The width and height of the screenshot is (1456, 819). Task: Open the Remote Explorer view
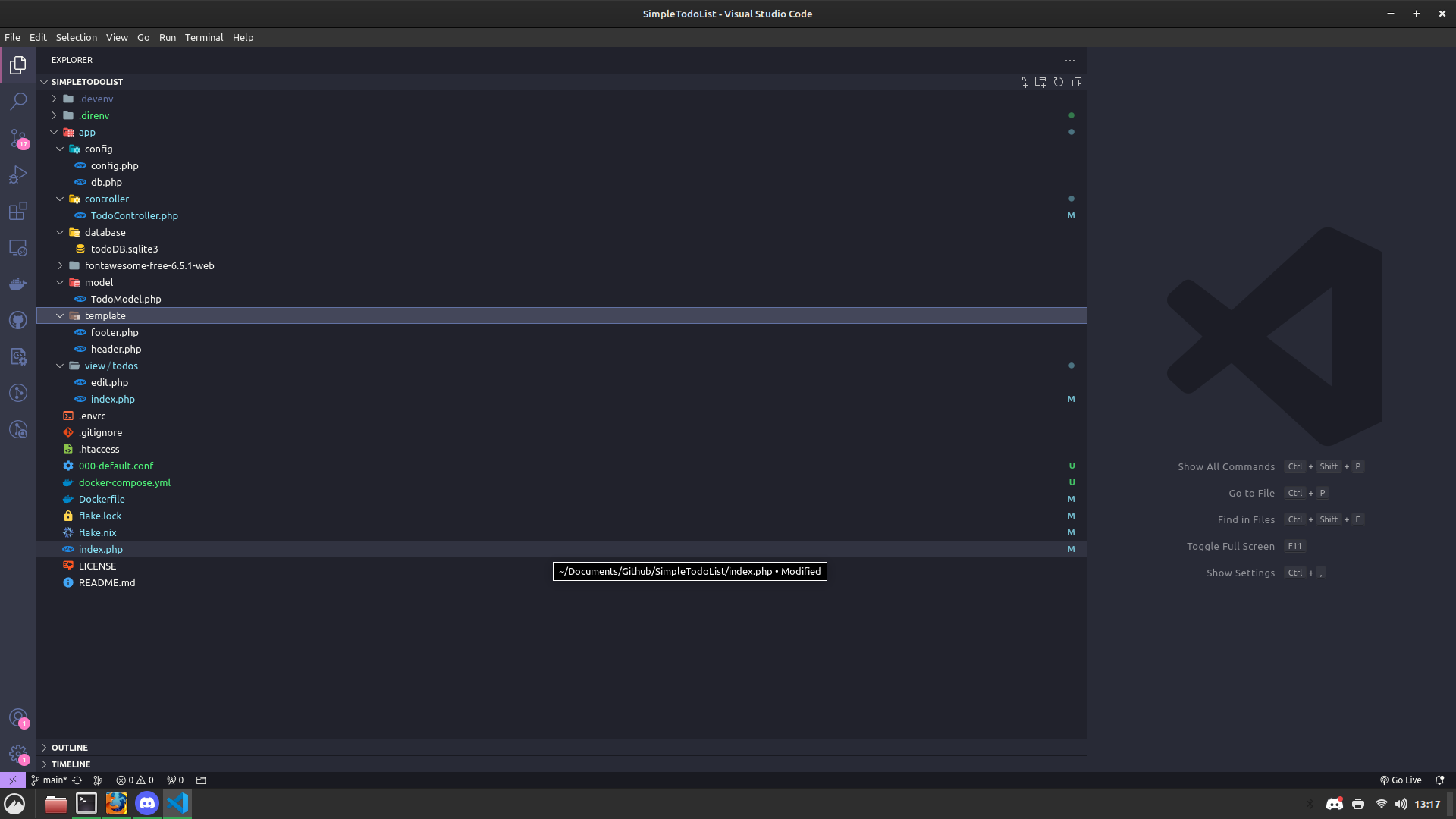coord(18,247)
